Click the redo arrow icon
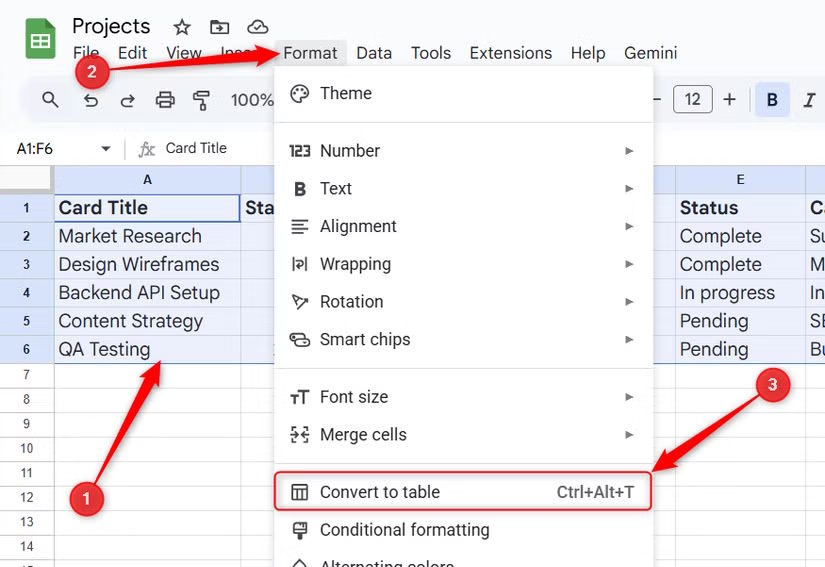Viewport: 825px width, 567px height. click(x=128, y=100)
